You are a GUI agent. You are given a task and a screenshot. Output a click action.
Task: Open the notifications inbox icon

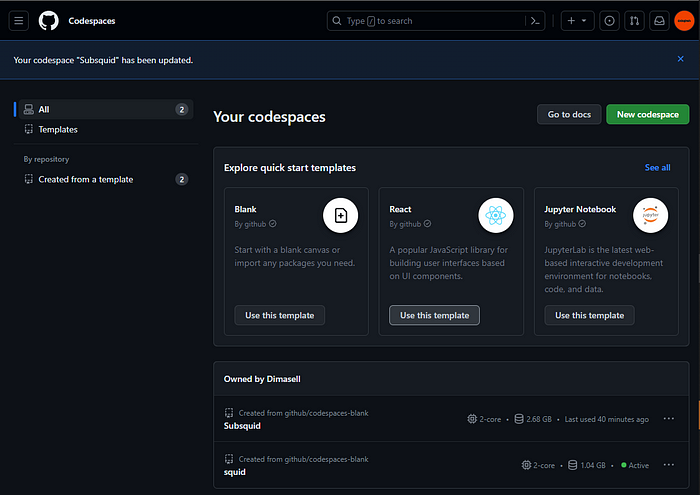pos(659,21)
